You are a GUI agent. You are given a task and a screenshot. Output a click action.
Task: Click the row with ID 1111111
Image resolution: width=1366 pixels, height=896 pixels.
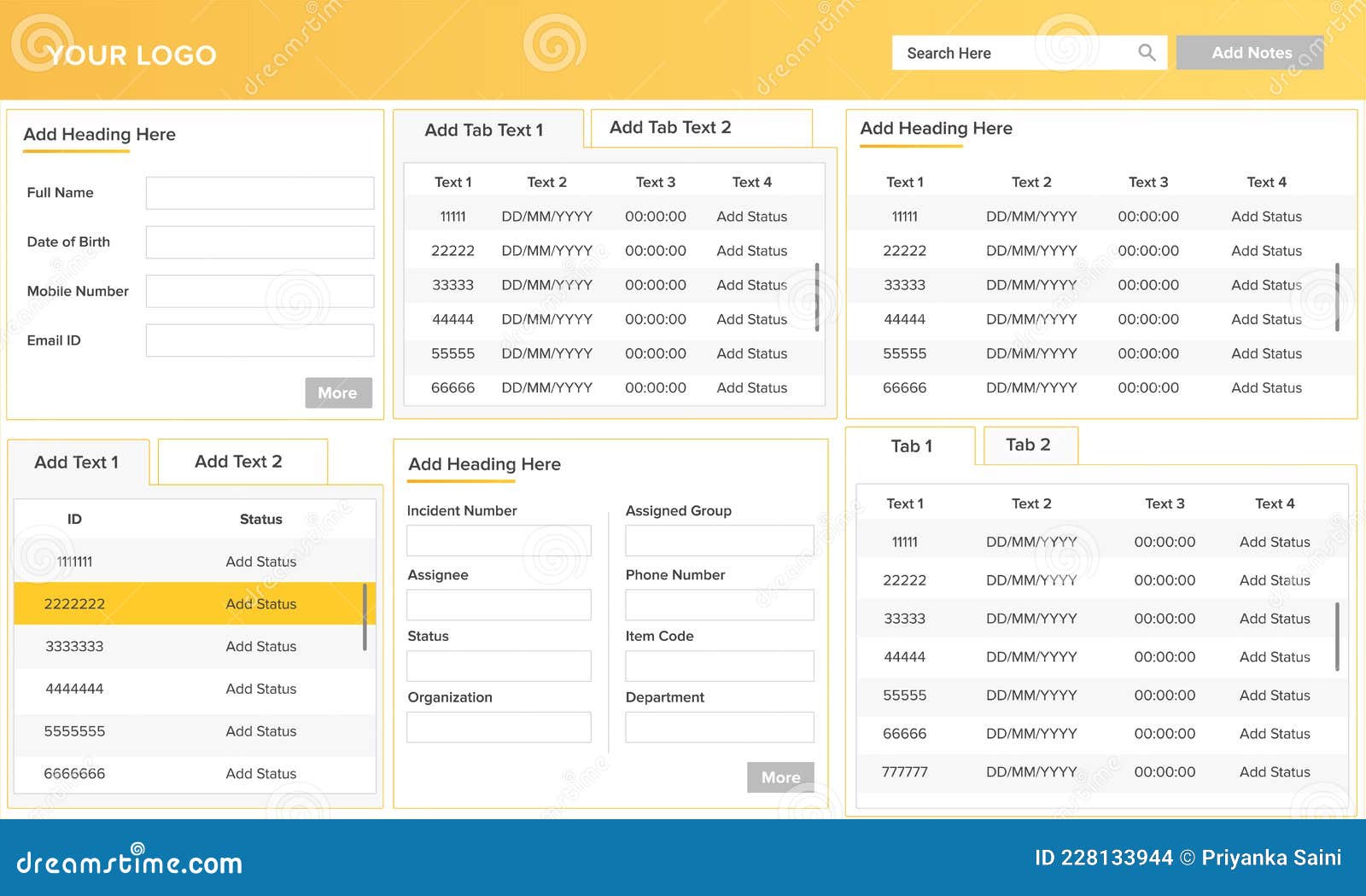pyautogui.click(x=195, y=561)
